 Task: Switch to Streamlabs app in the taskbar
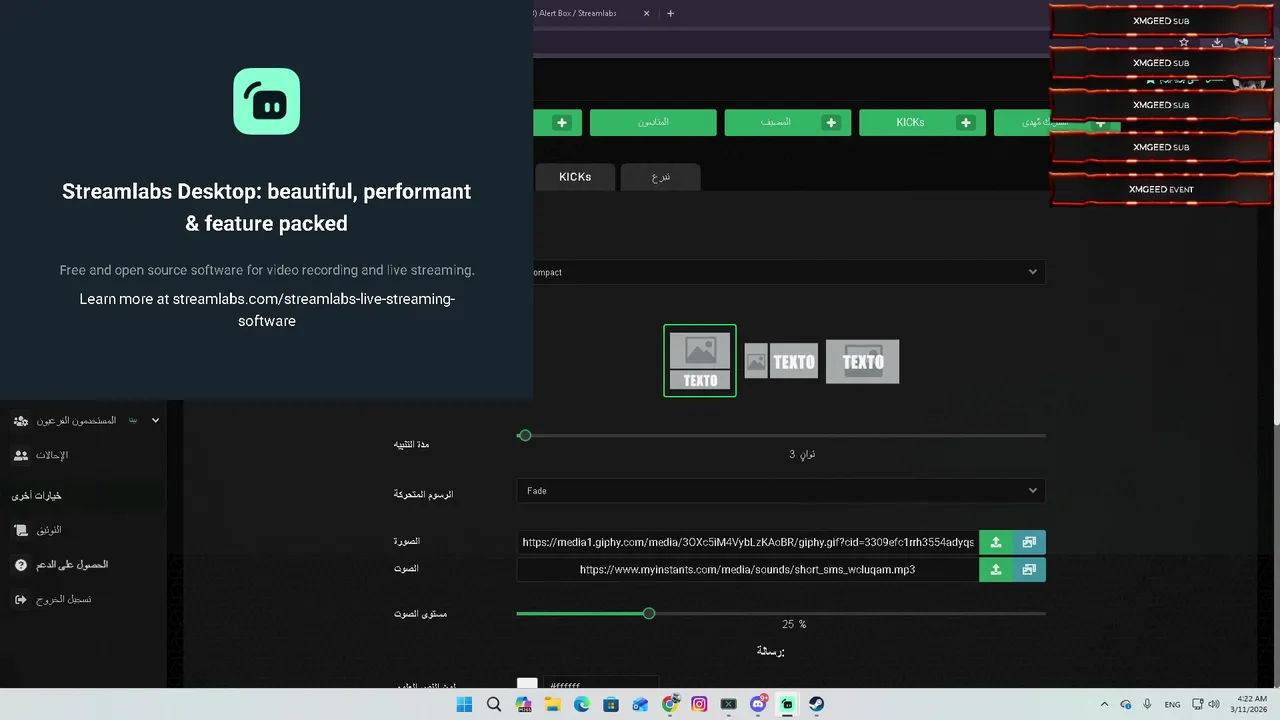[787, 704]
